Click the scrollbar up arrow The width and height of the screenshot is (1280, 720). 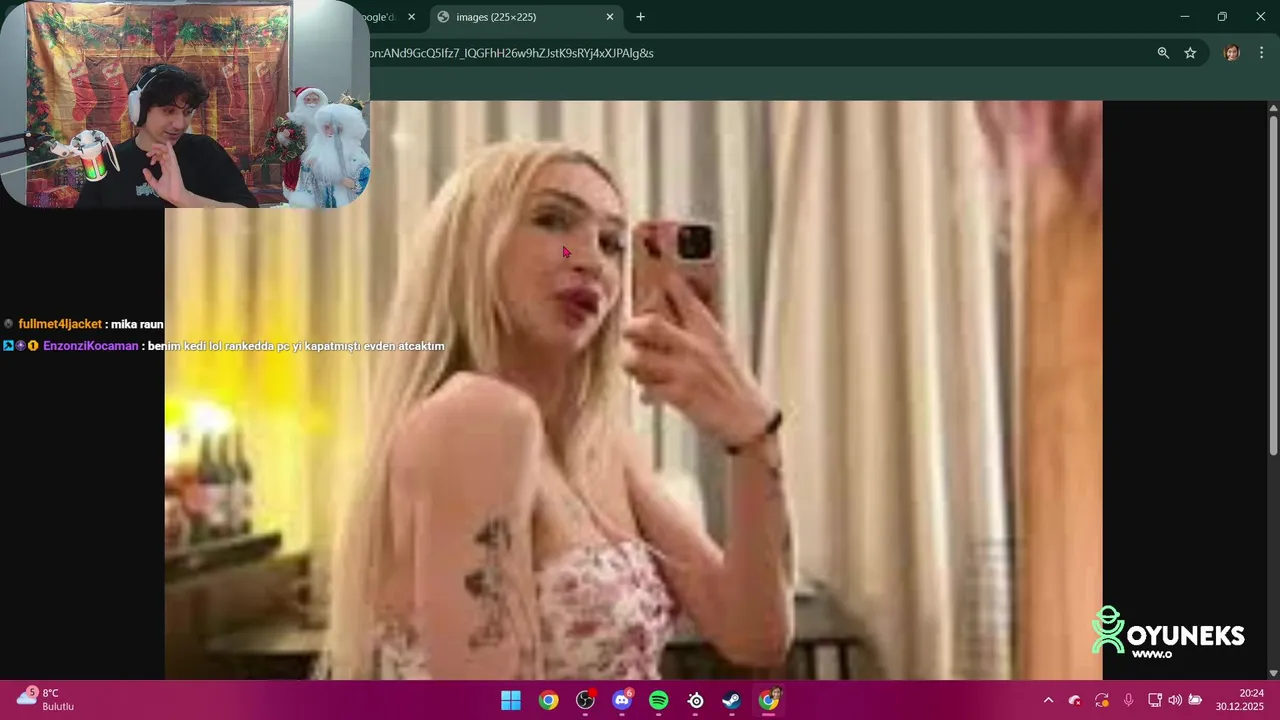[1273, 107]
